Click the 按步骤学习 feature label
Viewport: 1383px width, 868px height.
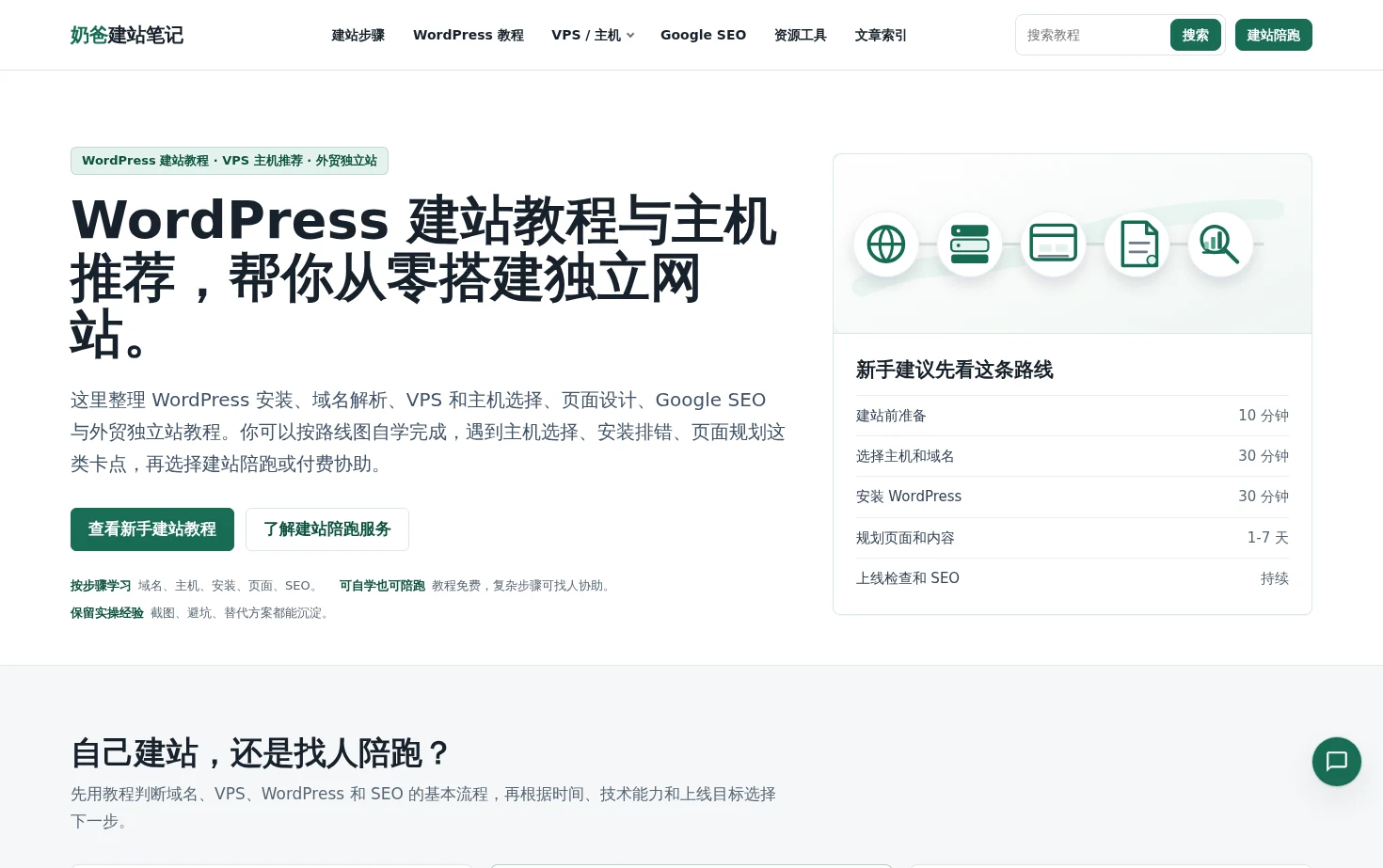[x=101, y=586]
